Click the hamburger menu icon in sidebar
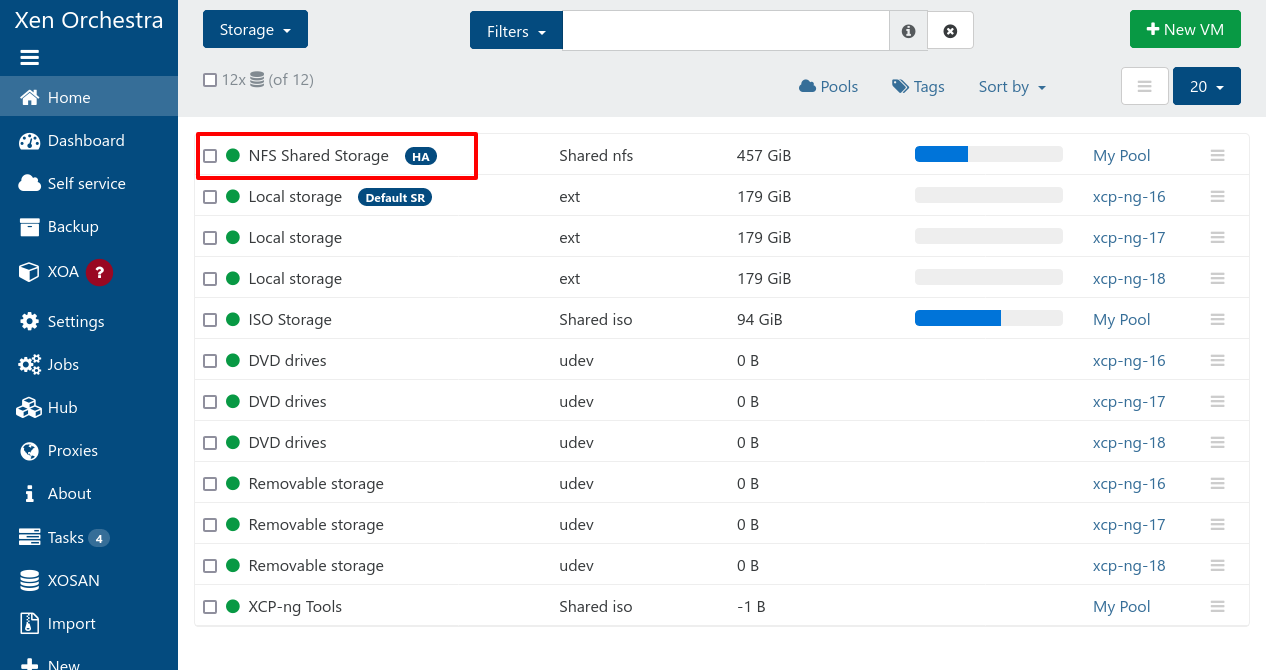 point(30,58)
